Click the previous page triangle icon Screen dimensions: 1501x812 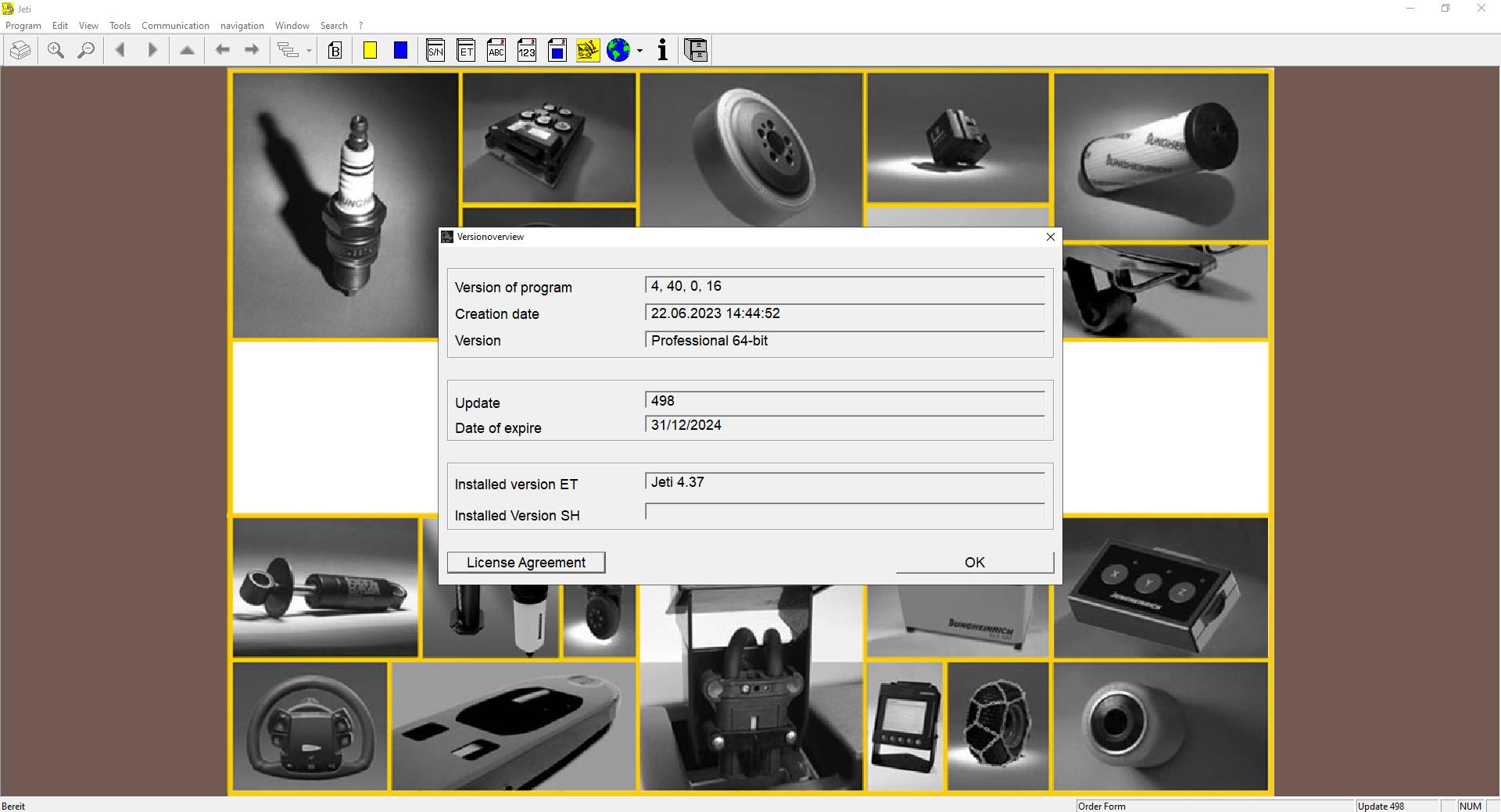(x=120, y=51)
